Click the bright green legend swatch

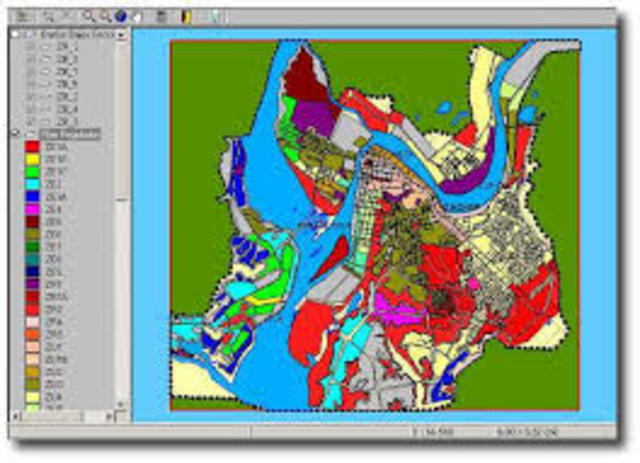pos(32,171)
